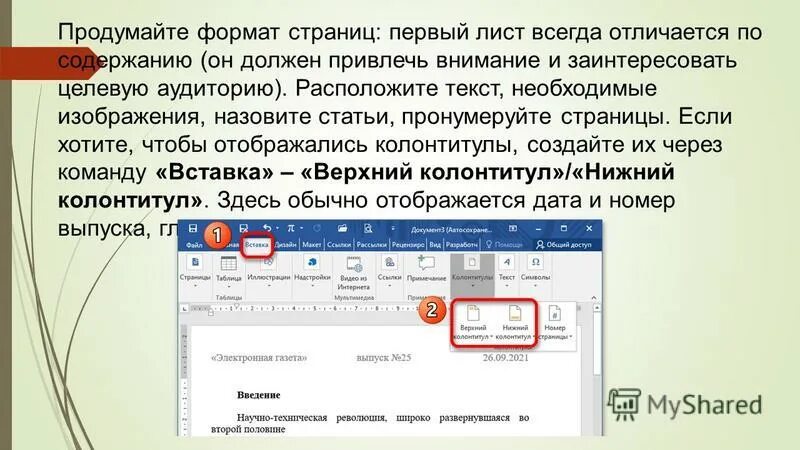Click the vertical scrollbar up arrow
800x450 pixels.
[596, 308]
